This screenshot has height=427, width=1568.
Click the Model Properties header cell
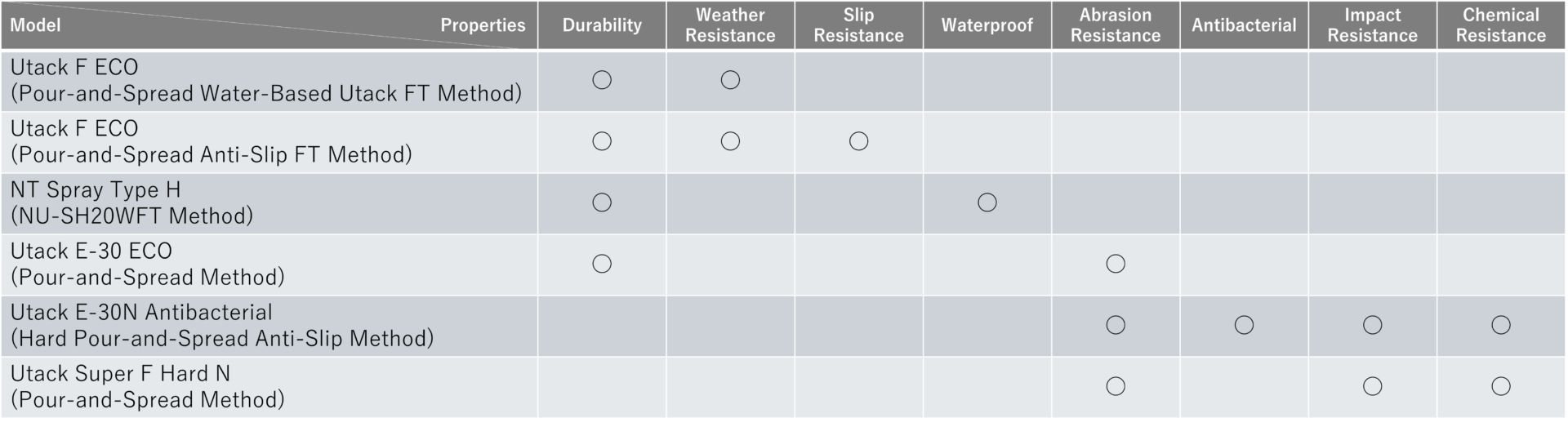coord(268,25)
